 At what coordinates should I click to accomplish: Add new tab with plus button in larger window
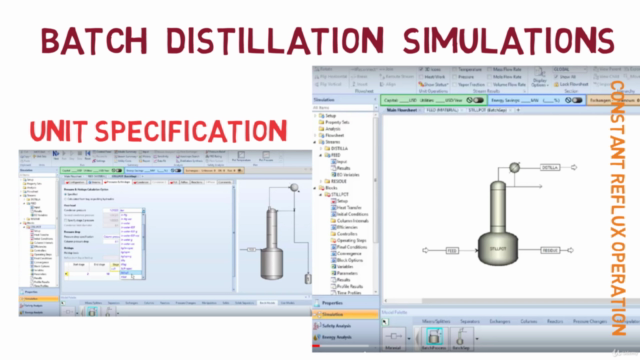518,110
